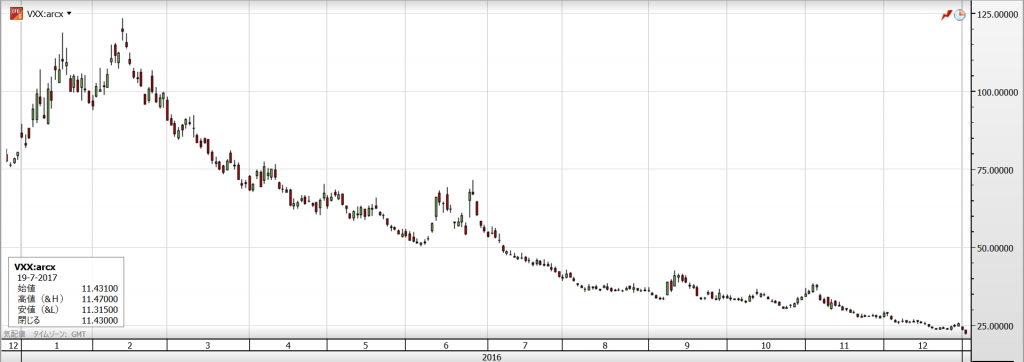Click the 閉じる close price label

click(29, 320)
